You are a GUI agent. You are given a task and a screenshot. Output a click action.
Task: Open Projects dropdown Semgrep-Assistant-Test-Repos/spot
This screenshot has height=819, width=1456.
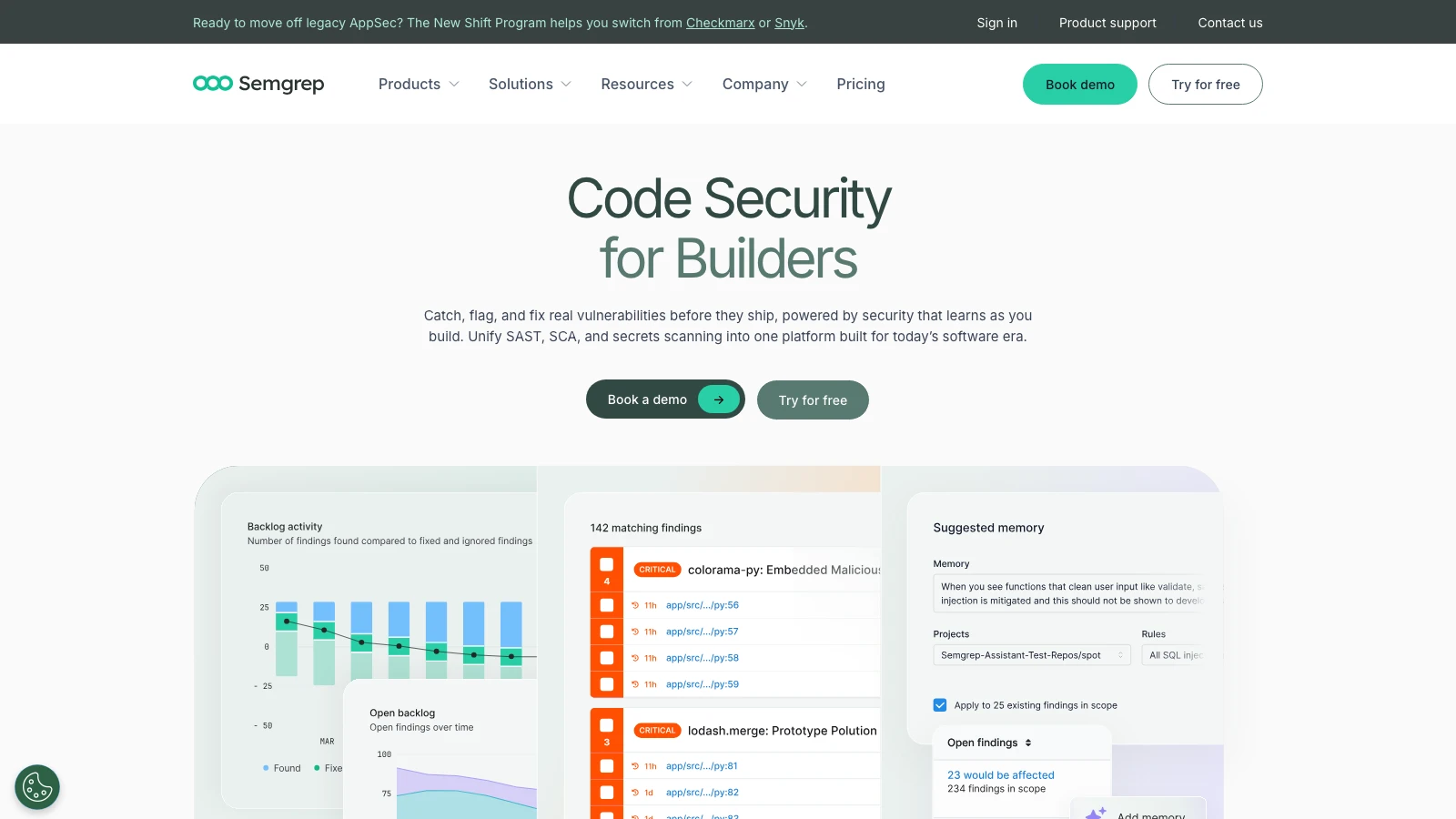[1032, 655]
